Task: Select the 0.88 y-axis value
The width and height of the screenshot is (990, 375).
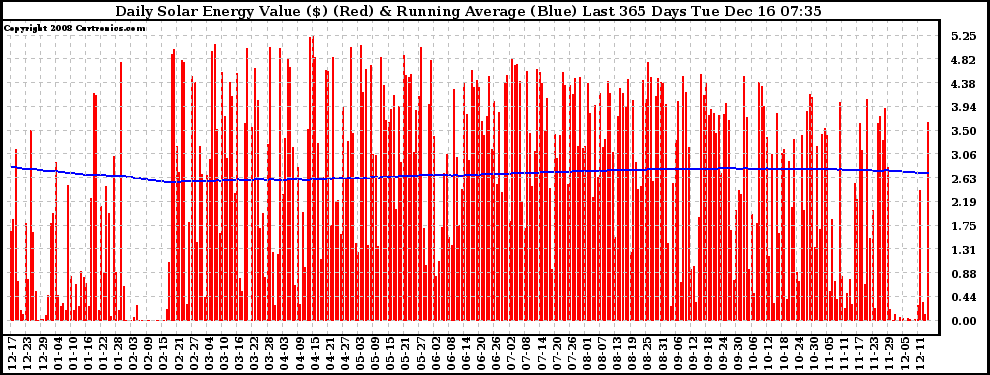Action: [x=963, y=274]
